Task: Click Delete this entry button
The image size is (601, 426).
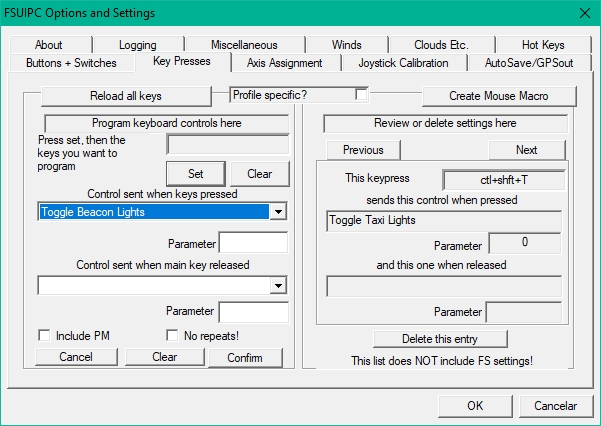Action: click(440, 339)
